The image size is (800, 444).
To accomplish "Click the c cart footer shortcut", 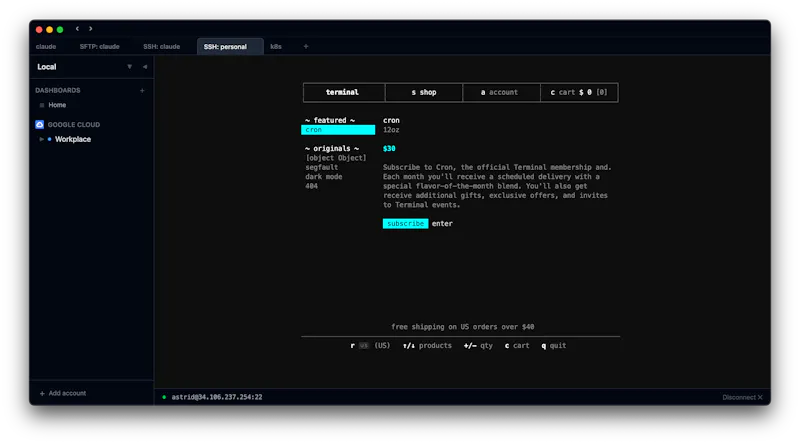I will (x=517, y=346).
